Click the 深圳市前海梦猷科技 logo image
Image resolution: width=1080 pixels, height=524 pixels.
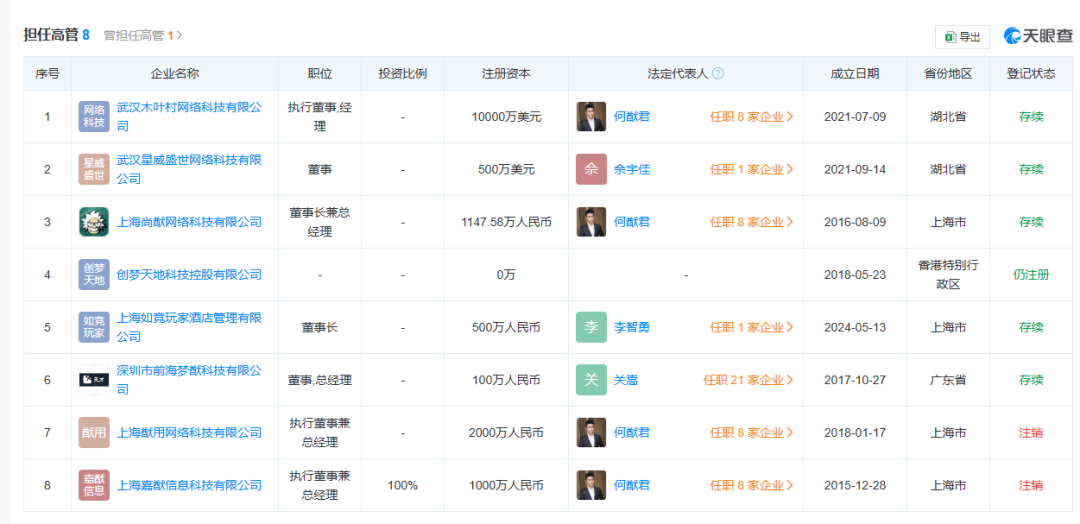[94, 380]
